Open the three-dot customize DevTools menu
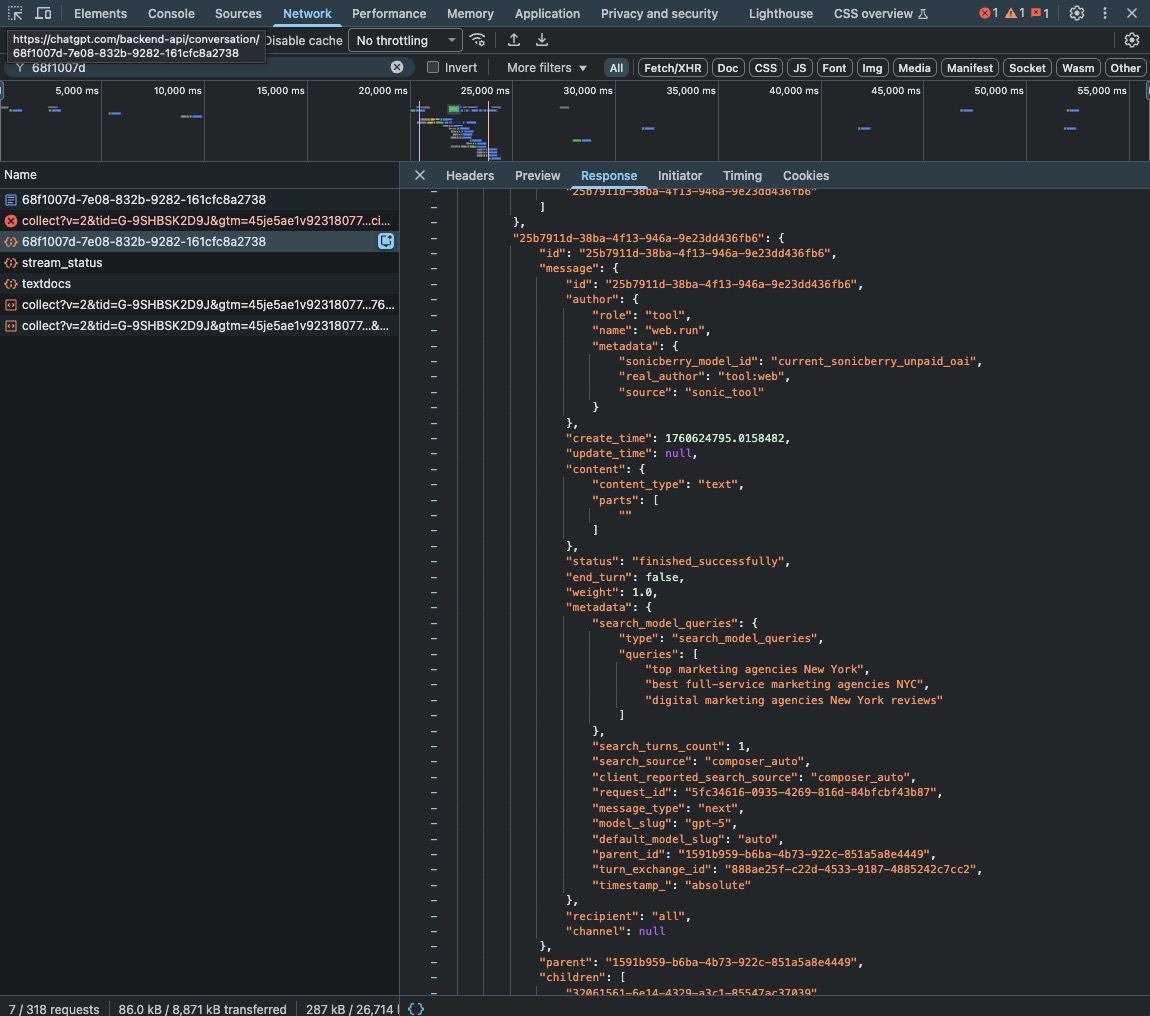 point(1105,13)
